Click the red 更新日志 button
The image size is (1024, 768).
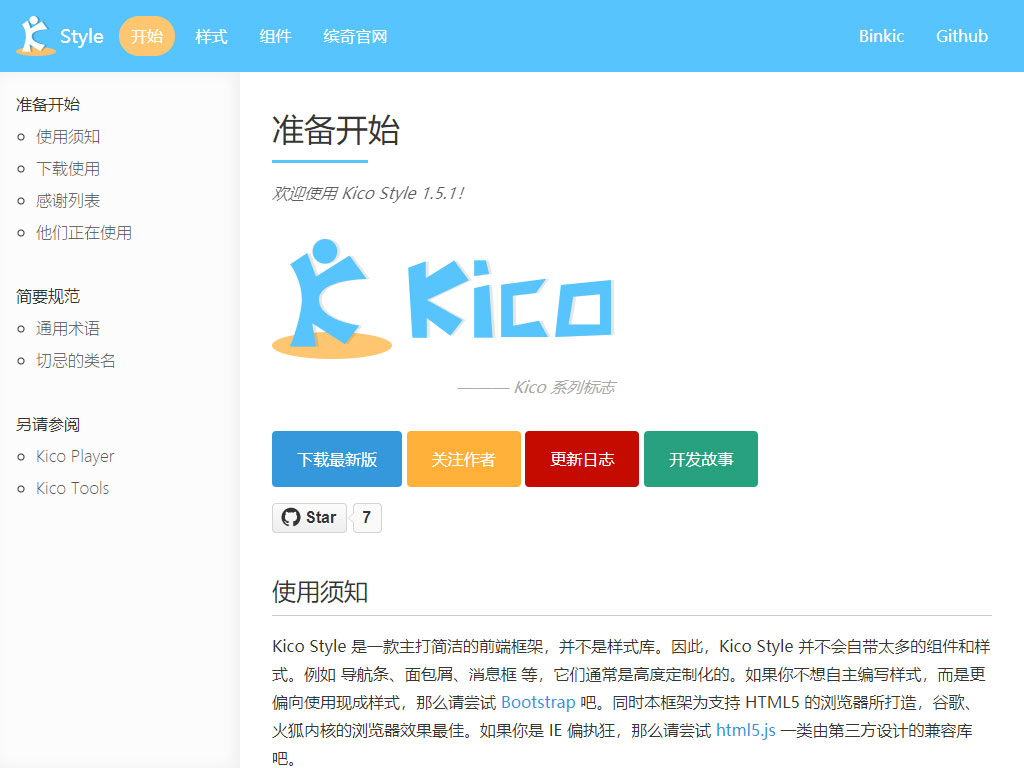click(x=582, y=459)
